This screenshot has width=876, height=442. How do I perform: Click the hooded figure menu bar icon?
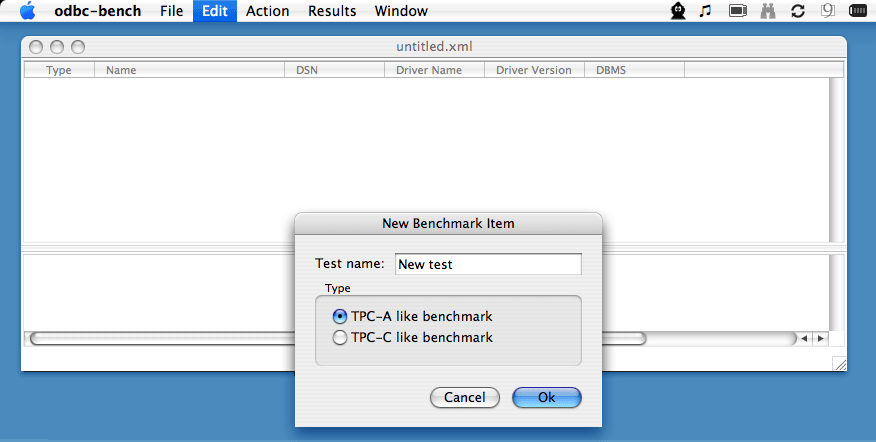[x=678, y=11]
